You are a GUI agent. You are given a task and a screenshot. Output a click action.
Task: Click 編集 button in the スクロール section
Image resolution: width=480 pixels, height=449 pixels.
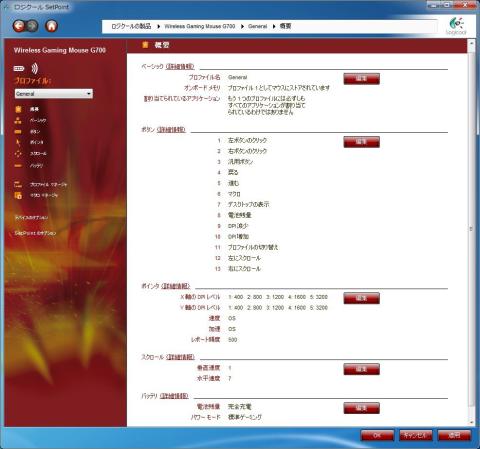coord(362,369)
